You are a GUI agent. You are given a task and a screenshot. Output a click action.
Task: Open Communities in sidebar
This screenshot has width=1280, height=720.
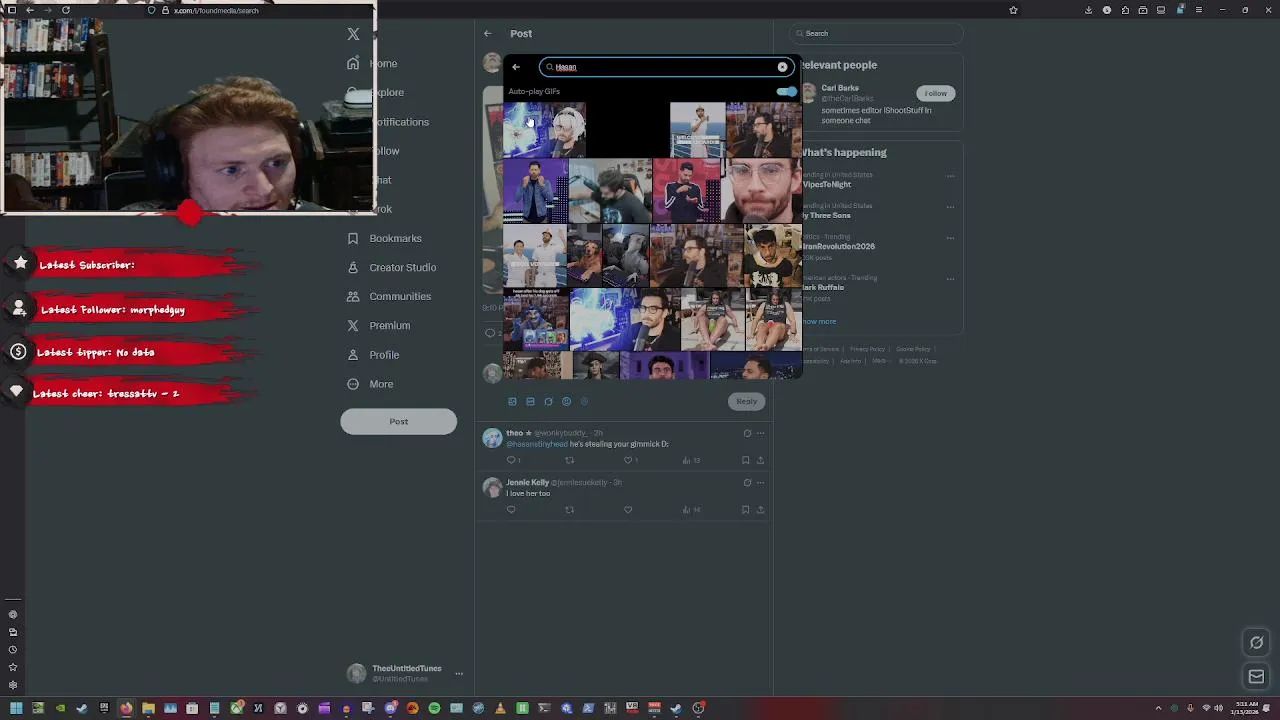pyautogui.click(x=389, y=296)
